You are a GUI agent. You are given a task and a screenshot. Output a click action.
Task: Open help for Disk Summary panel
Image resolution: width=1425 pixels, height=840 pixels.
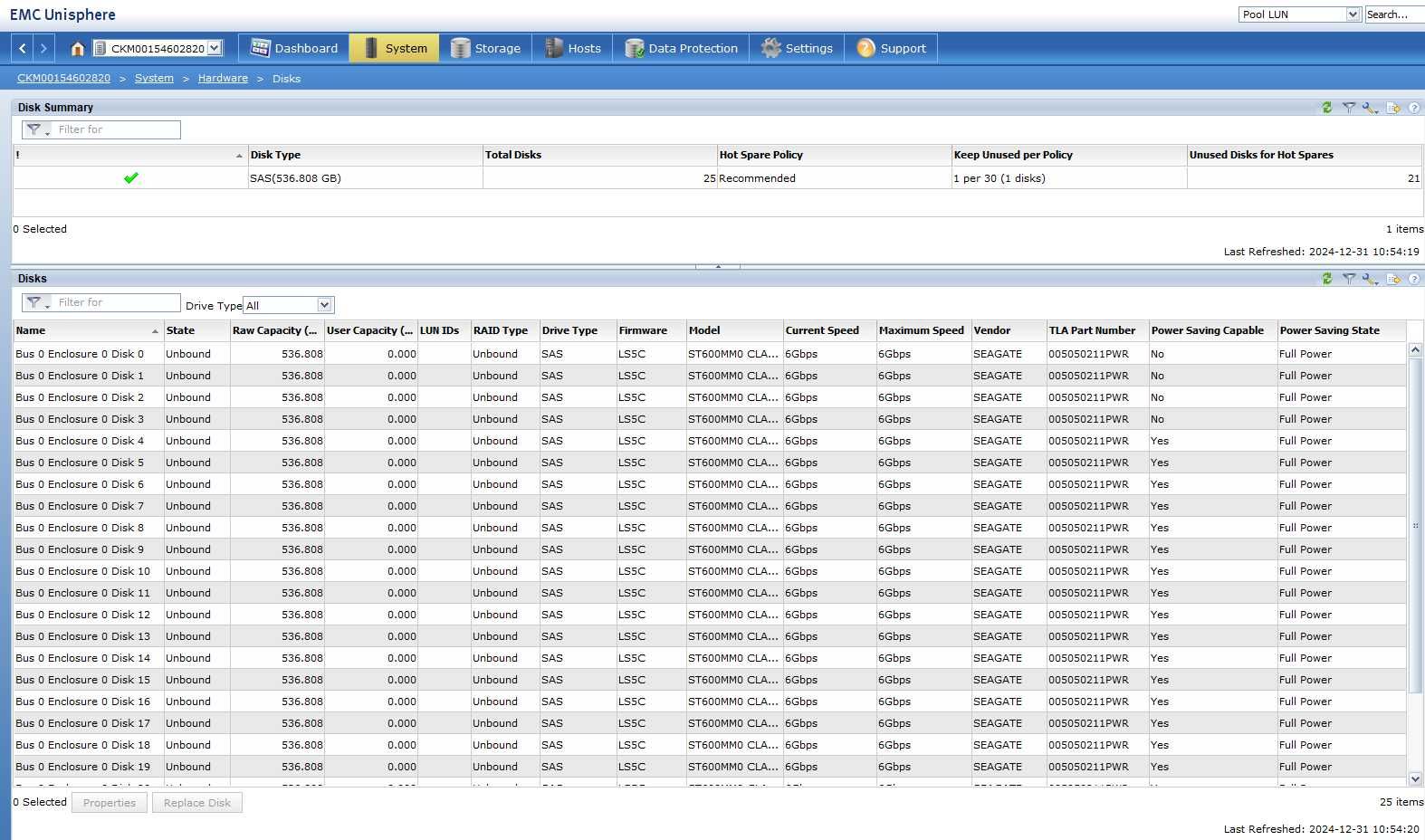click(x=1414, y=107)
